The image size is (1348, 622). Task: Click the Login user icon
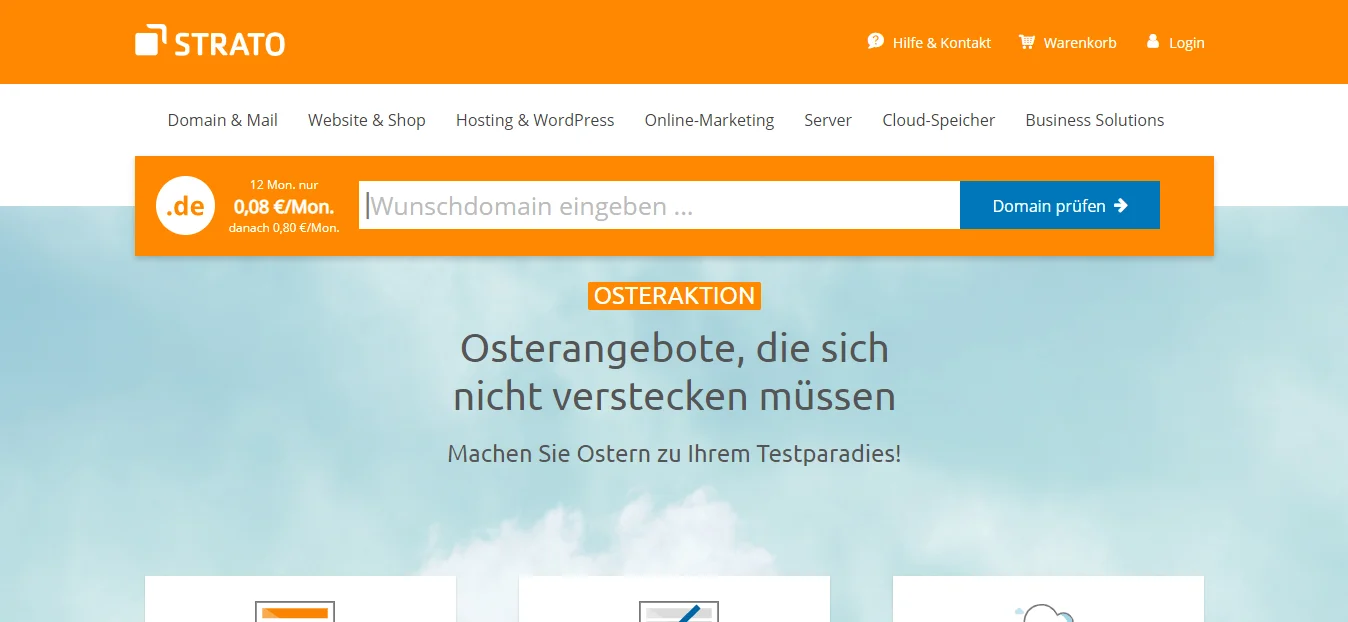coord(1153,41)
